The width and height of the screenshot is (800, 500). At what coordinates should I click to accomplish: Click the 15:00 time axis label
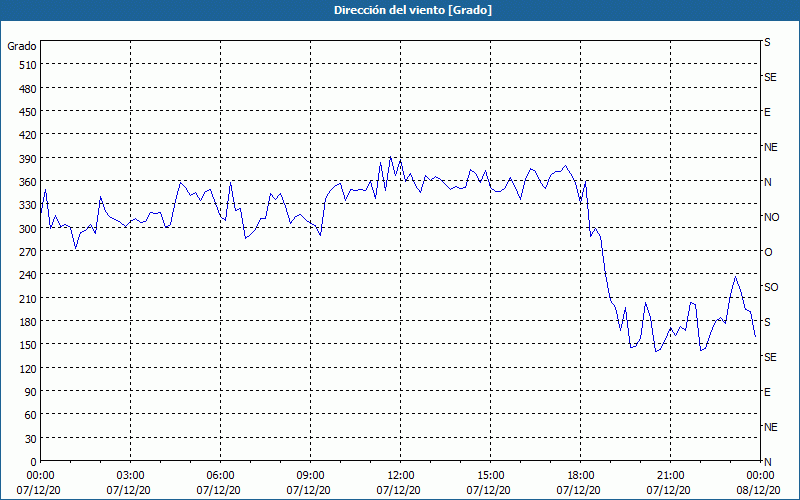pyautogui.click(x=490, y=476)
